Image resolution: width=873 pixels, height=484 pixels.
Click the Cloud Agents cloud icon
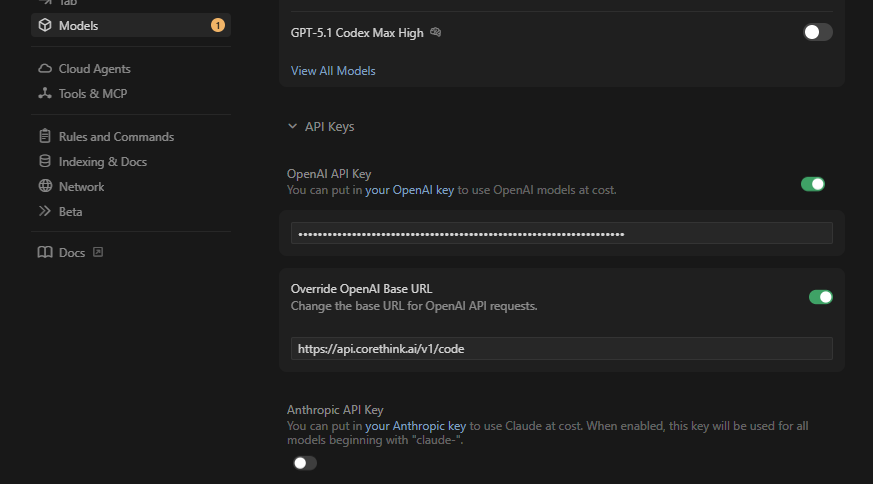45,69
